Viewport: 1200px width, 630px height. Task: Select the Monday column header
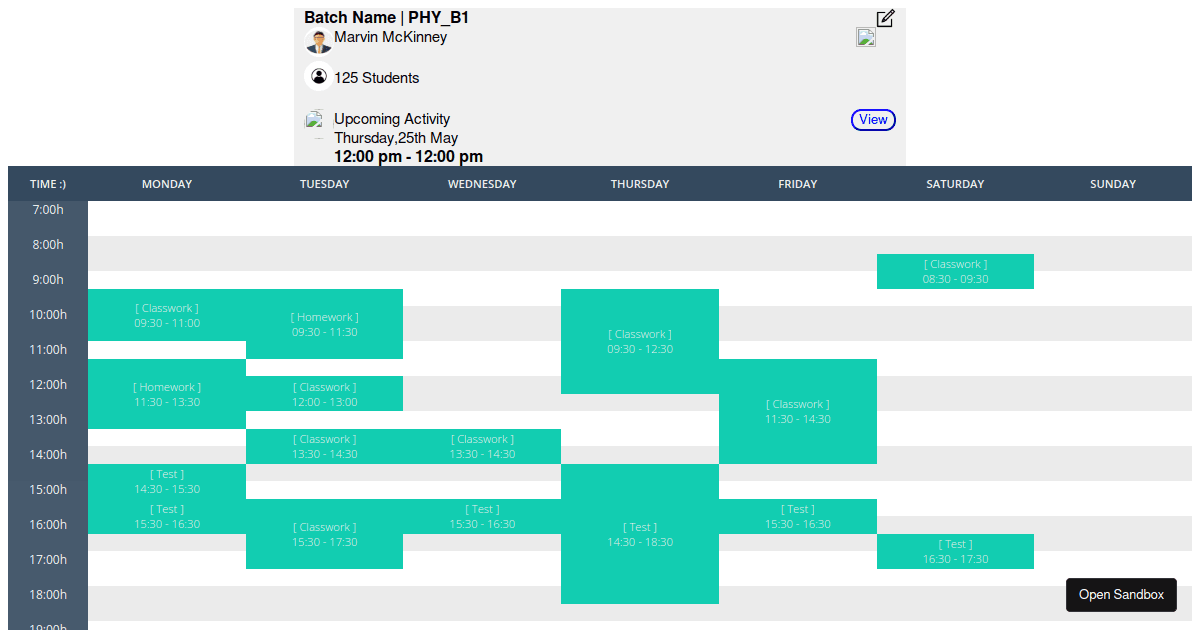(167, 184)
